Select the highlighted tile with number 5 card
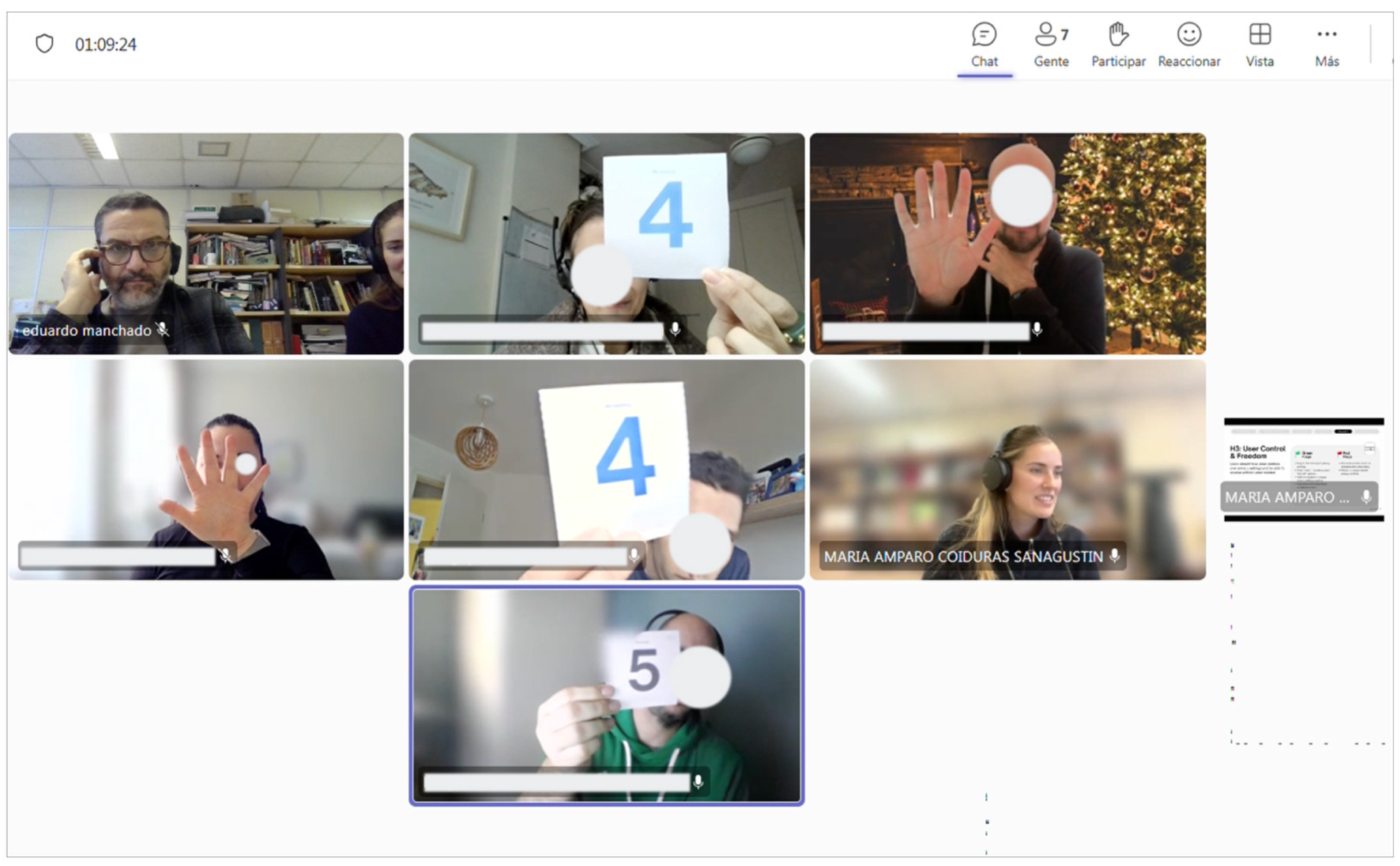This screenshot has width=1400, height=866. coord(607,696)
